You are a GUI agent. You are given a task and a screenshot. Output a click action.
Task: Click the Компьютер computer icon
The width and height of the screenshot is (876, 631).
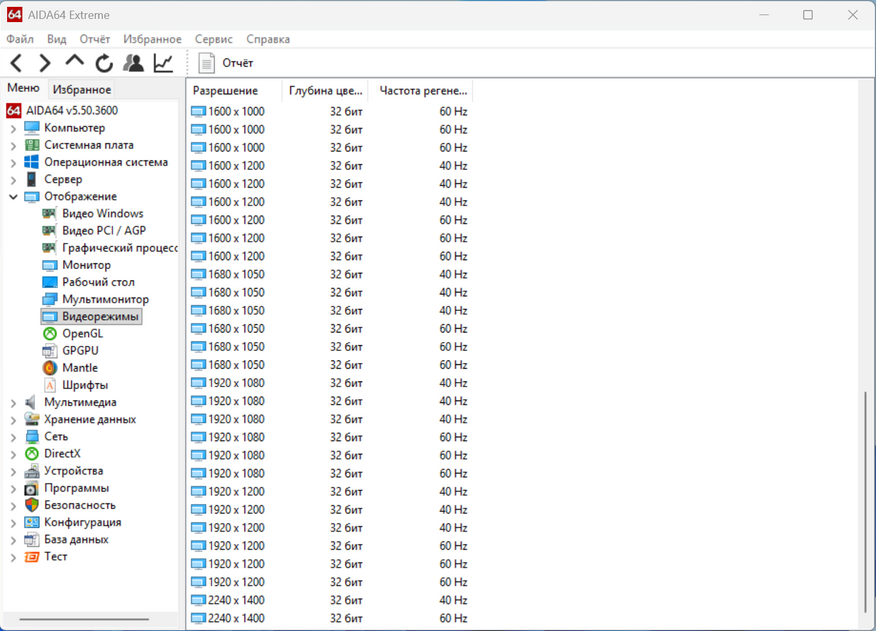(31, 127)
